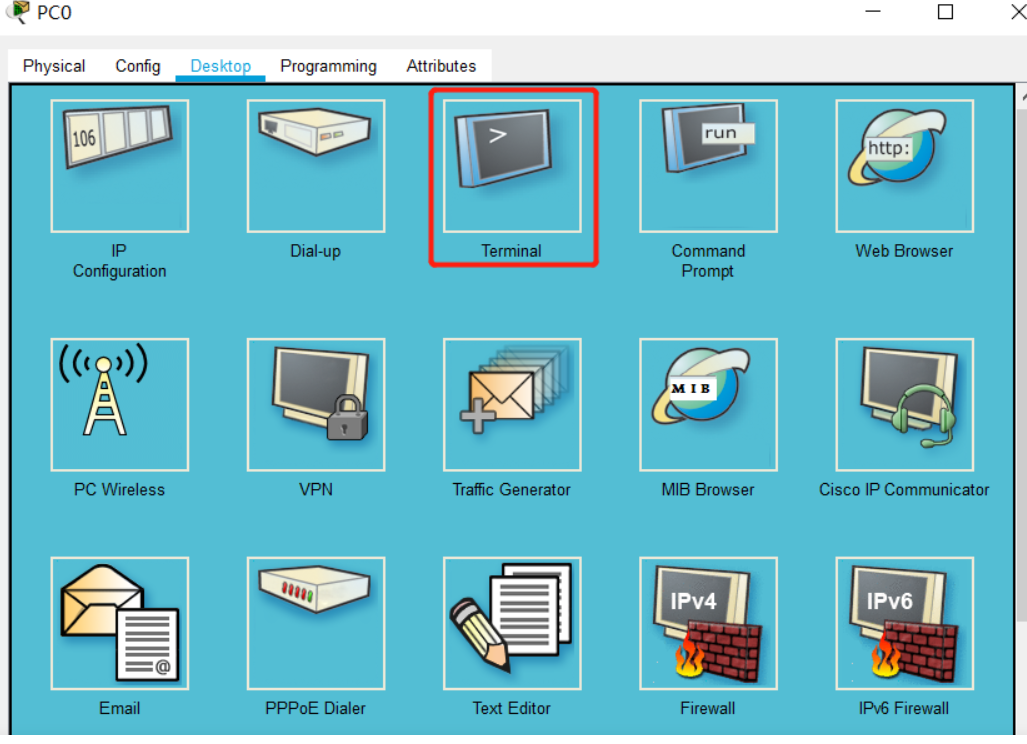Open the Email client
The height and width of the screenshot is (744, 1027).
point(120,623)
